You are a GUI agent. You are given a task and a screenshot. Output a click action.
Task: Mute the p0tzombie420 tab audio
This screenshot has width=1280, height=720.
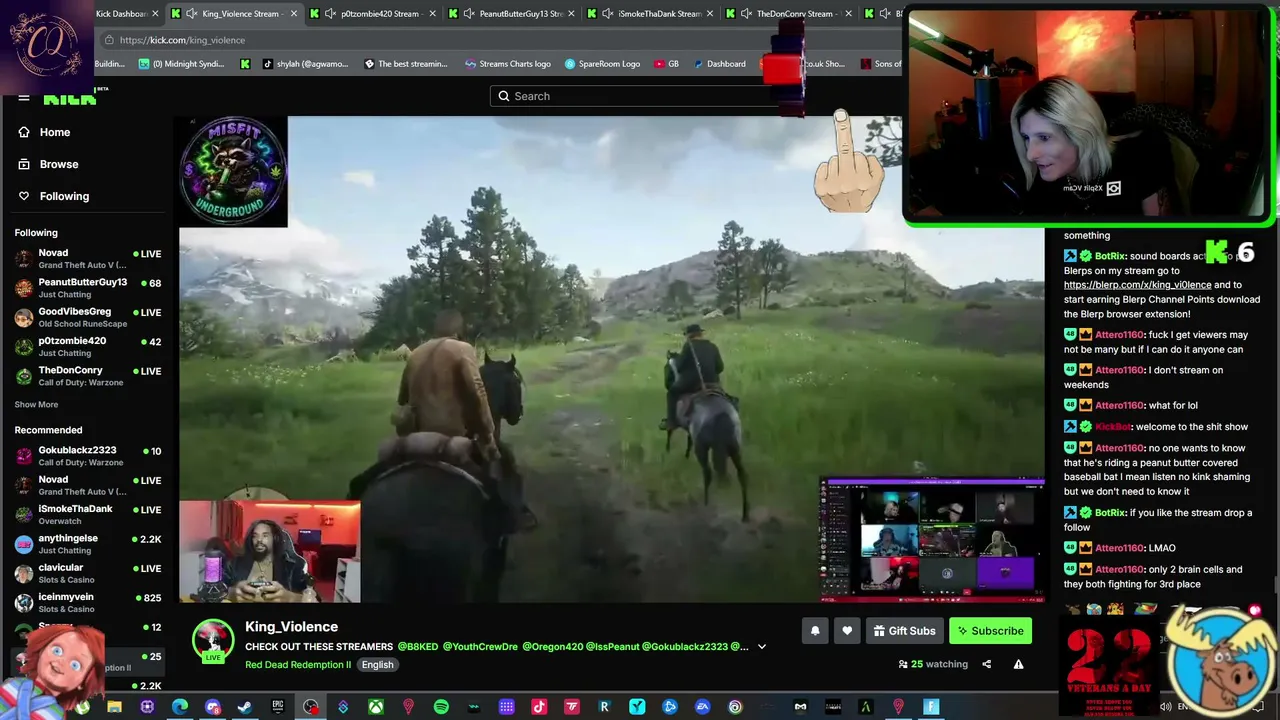(330, 14)
